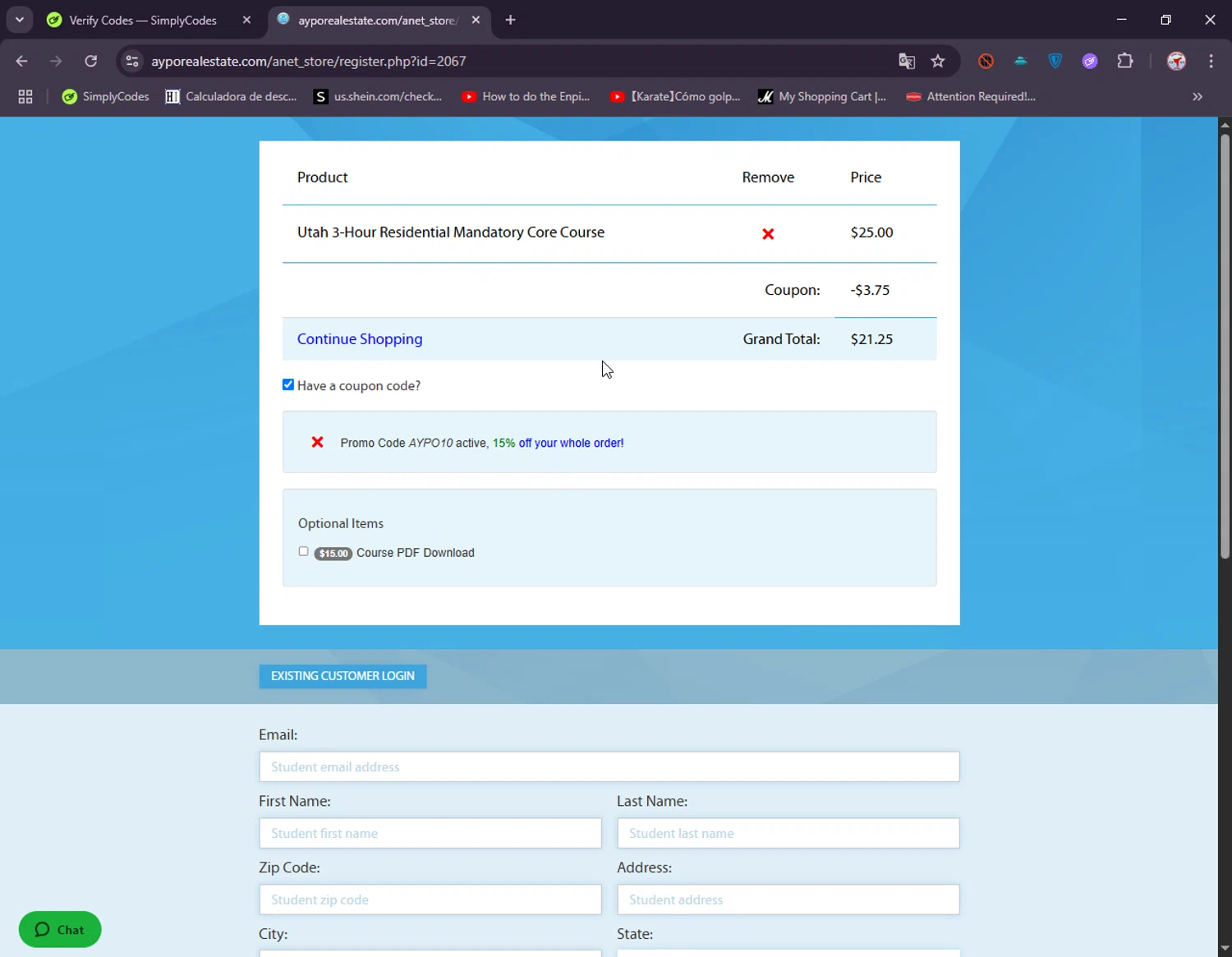This screenshot has height=957, width=1232.
Task: Open the teal cloud extension icon
Action: [x=1021, y=61]
